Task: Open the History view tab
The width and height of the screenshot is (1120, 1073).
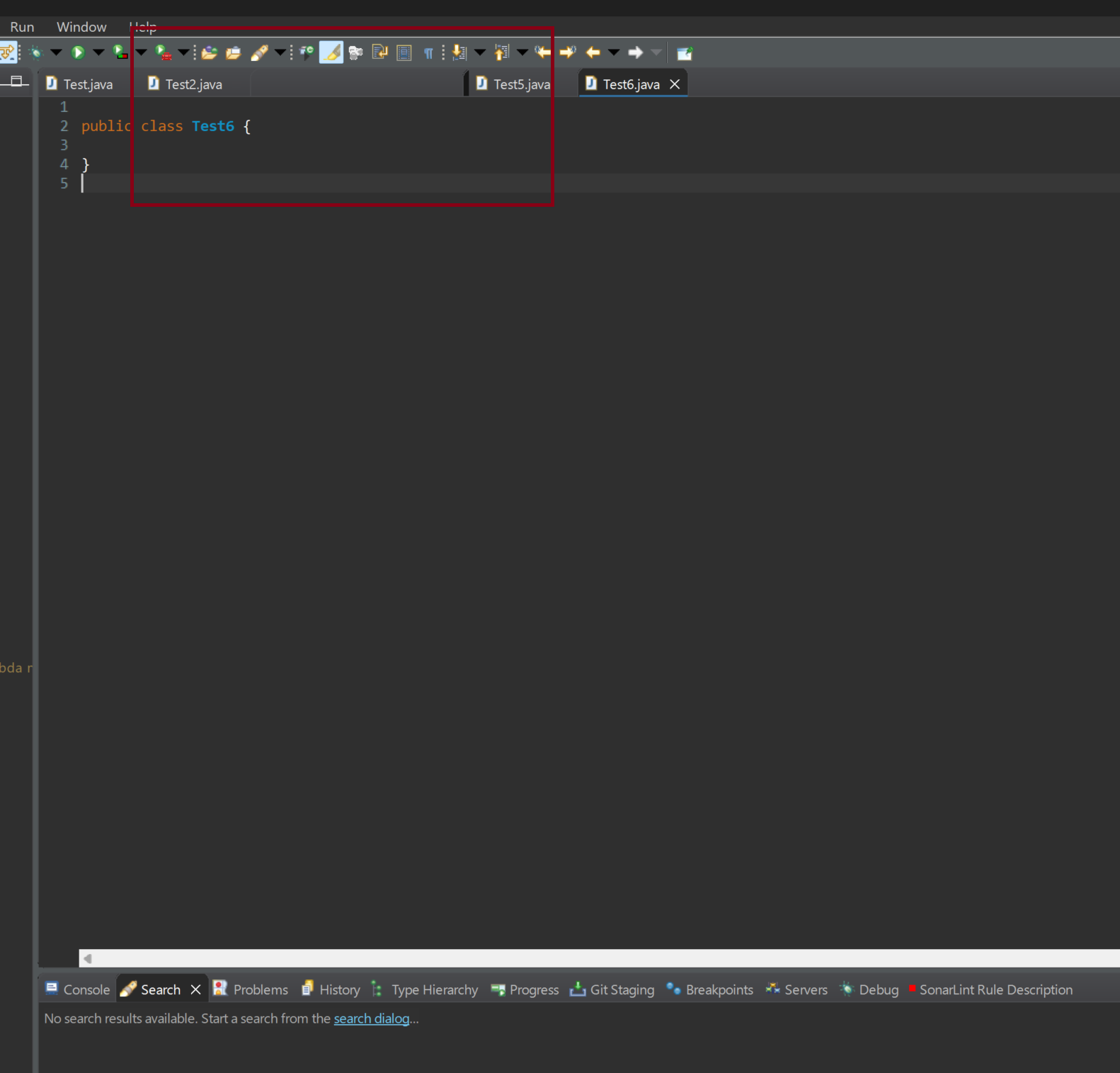Action: coord(331,989)
